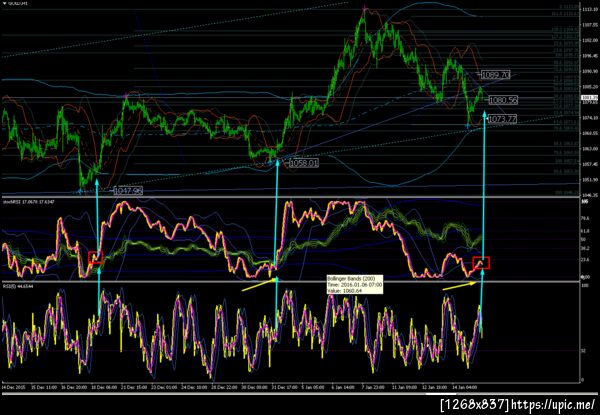The image size is (600, 415).
Task: Click the 6 Jan 14:00 time label
Action: tap(344, 387)
